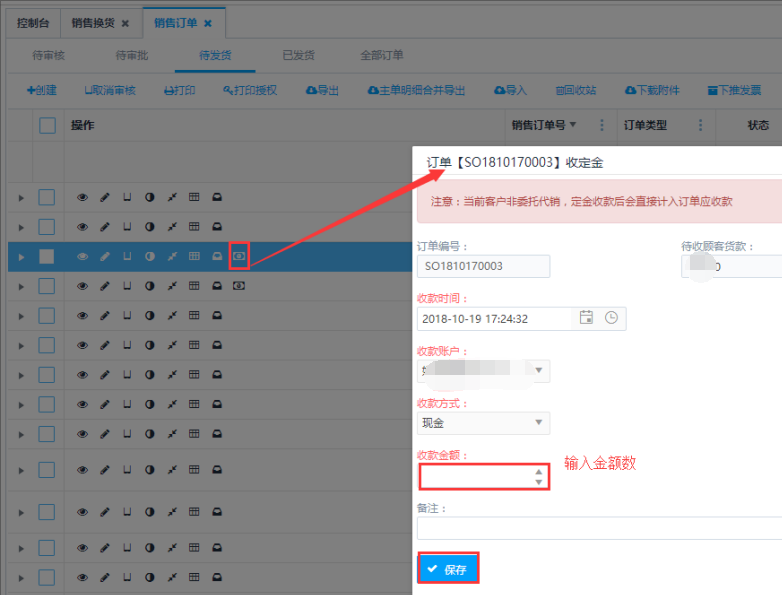
Task: Click the deposit collection icon in highlighted row
Action: click(239, 256)
